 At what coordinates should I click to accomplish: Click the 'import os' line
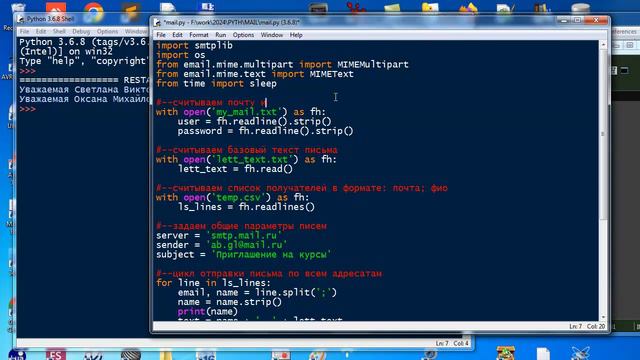point(180,55)
